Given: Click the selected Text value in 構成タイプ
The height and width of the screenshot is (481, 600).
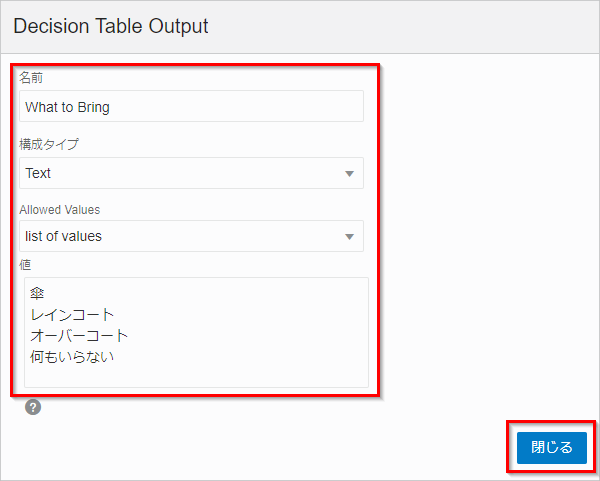Looking at the screenshot, I should 38,173.
